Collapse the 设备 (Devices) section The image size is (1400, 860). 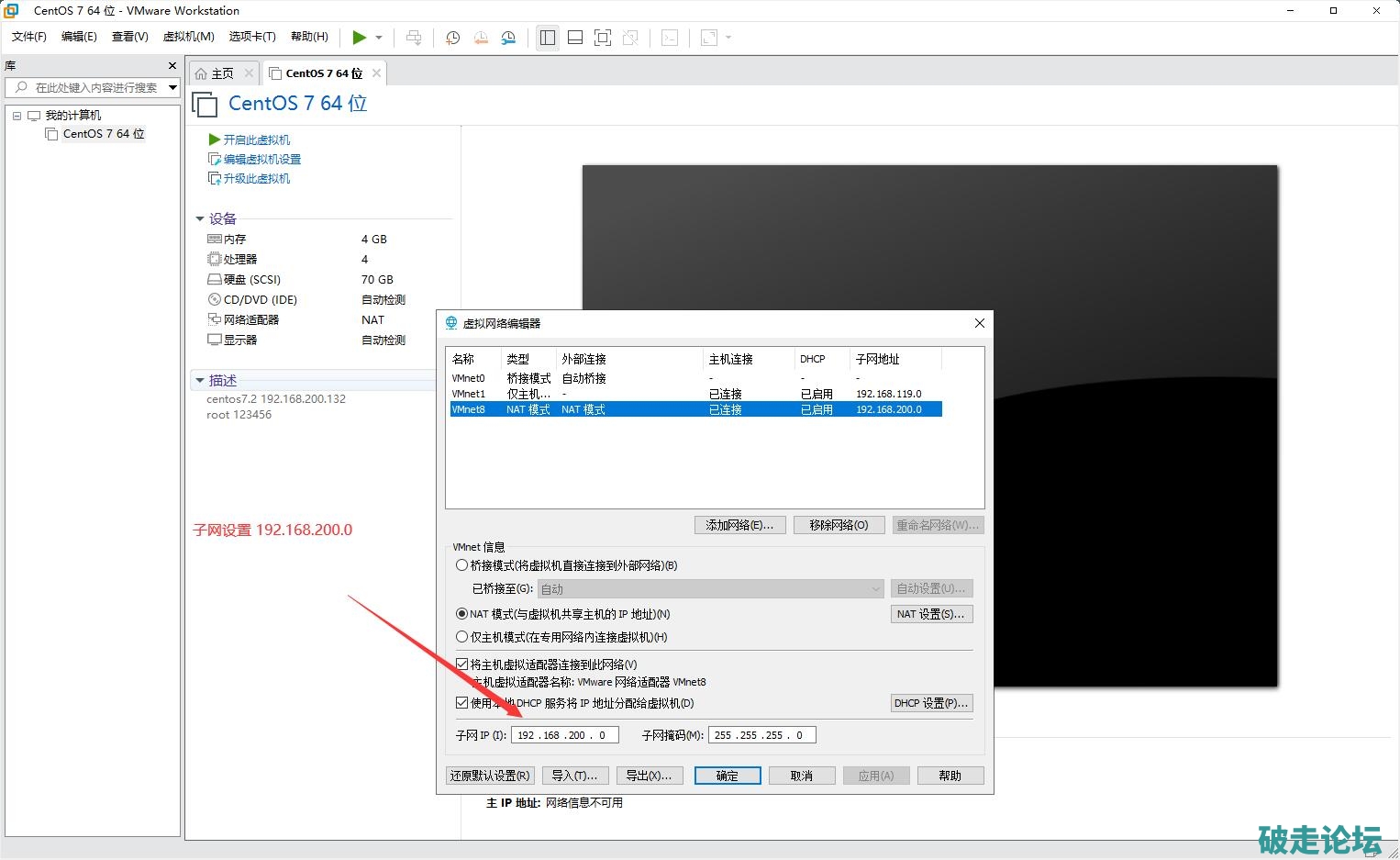200,219
